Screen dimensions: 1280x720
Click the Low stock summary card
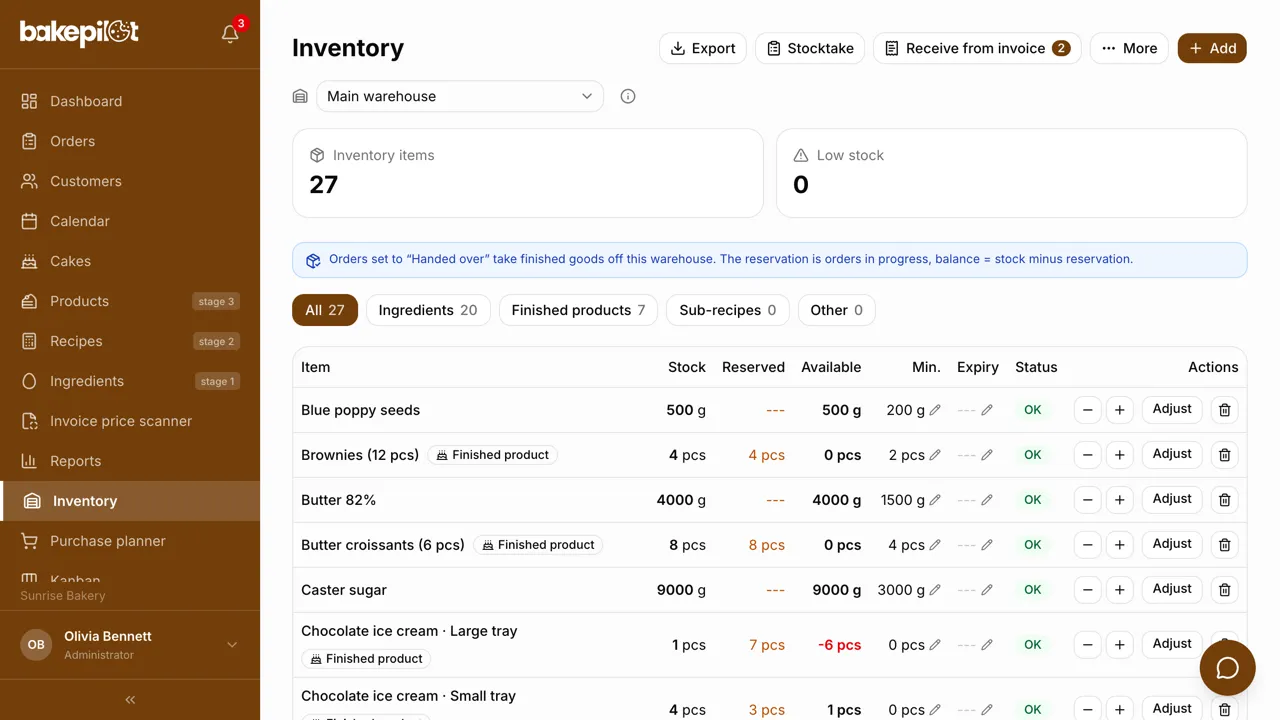1012,173
